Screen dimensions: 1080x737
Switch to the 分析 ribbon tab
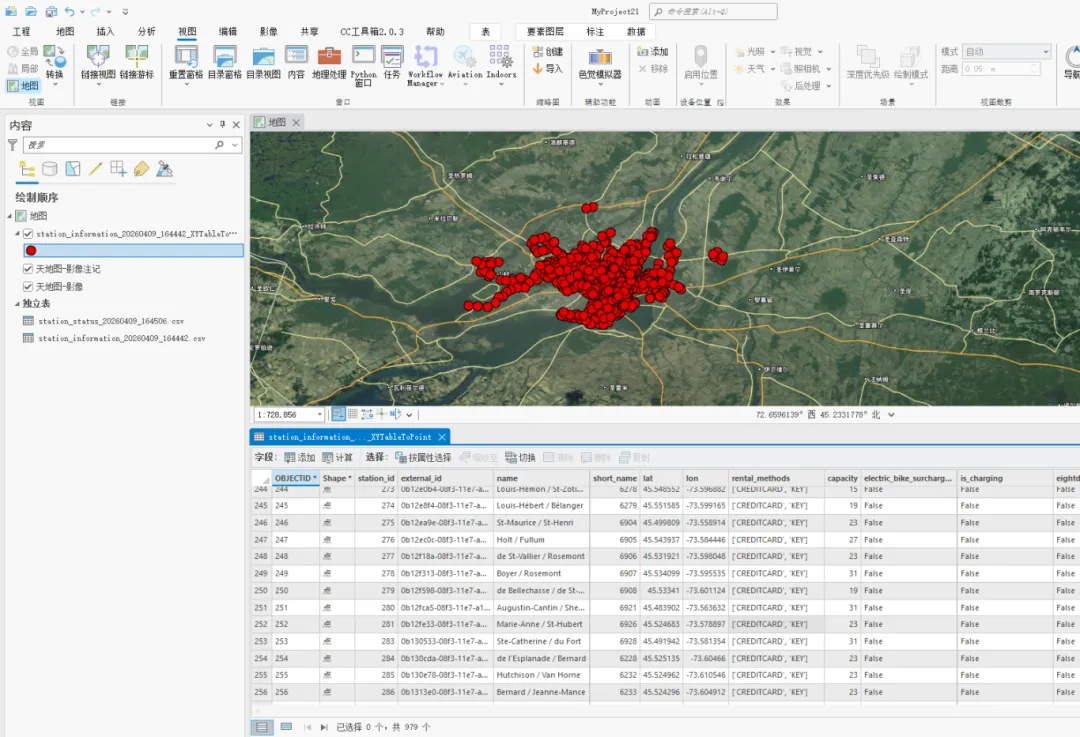click(x=147, y=31)
